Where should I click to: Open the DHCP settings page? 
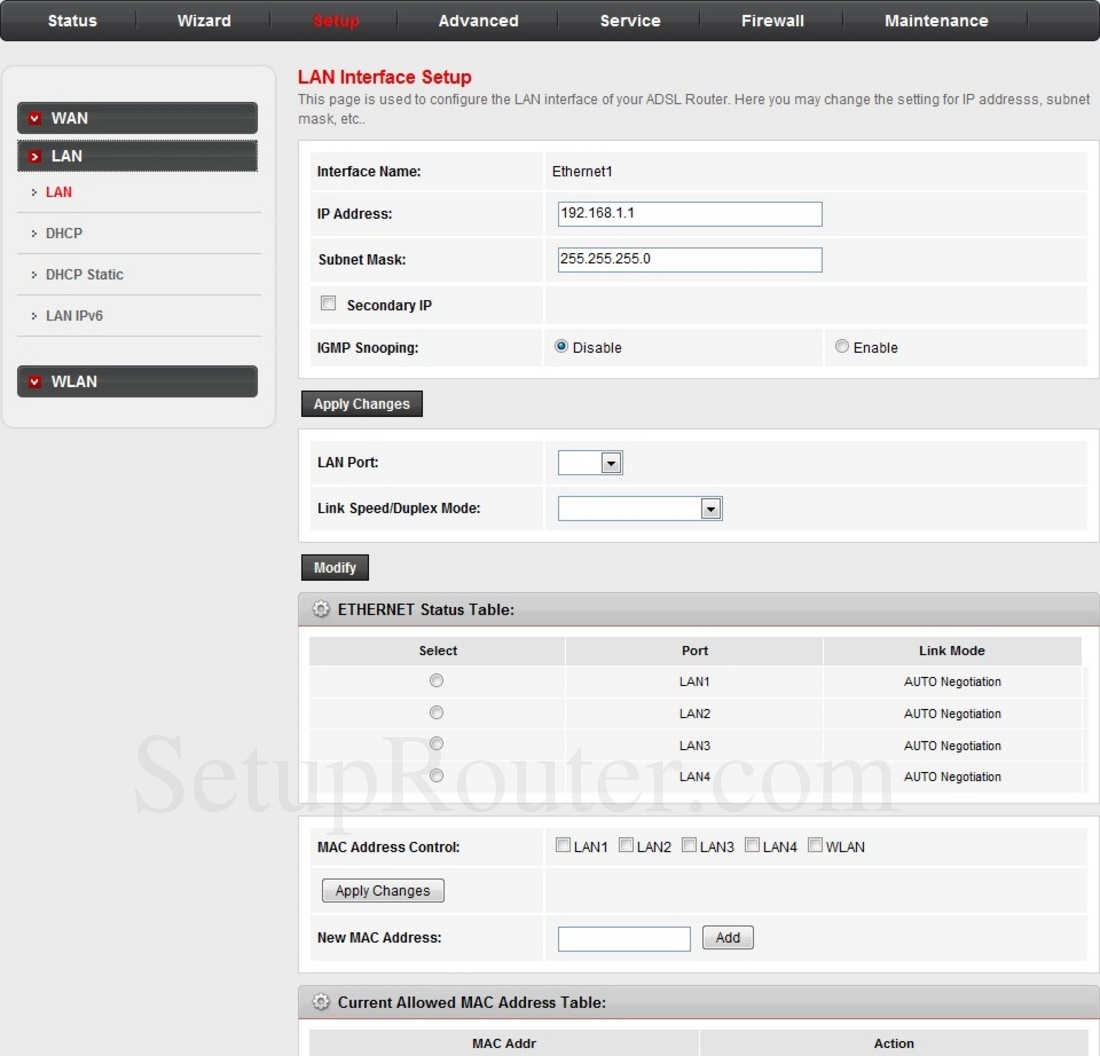pyautogui.click(x=63, y=233)
